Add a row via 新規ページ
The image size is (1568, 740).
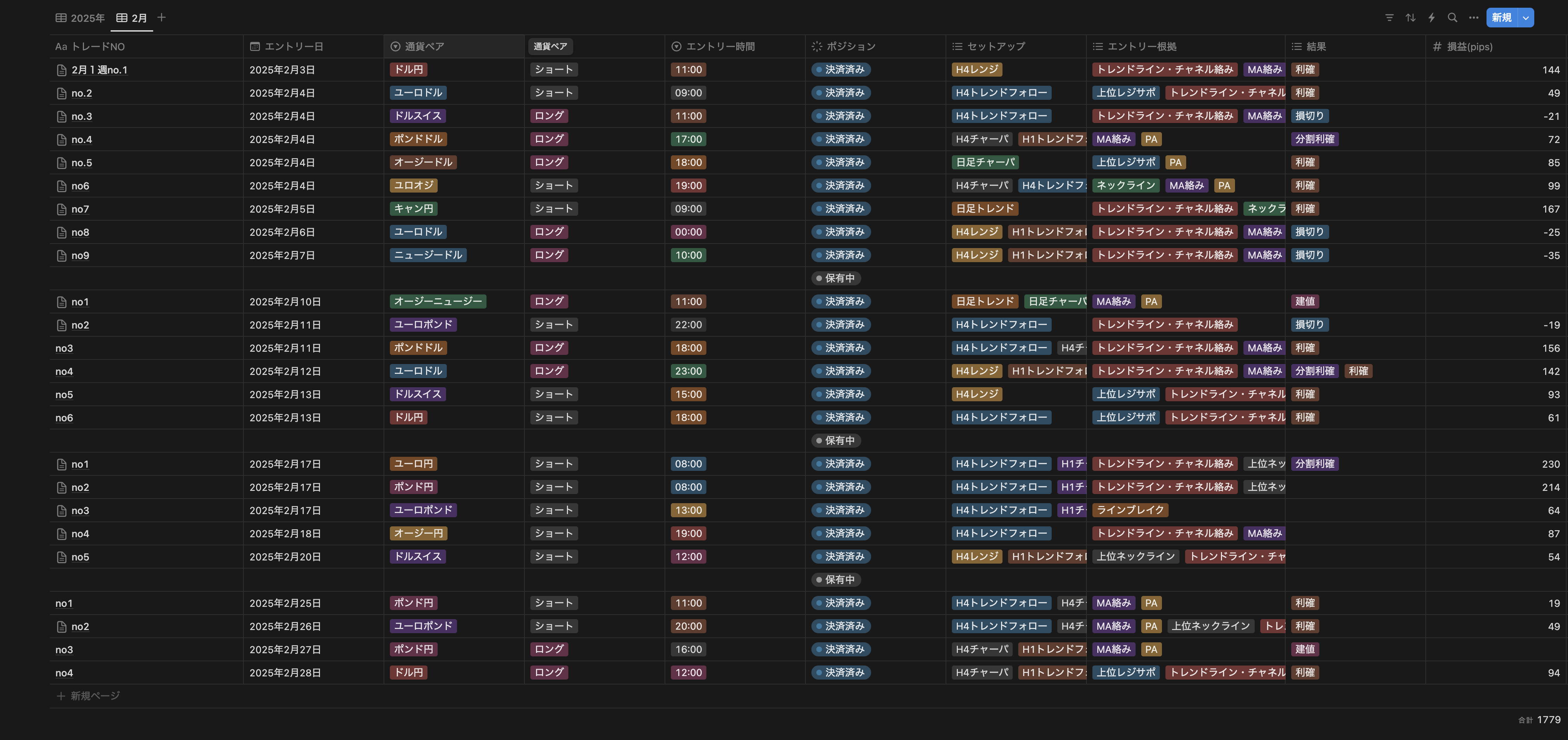(x=88, y=695)
